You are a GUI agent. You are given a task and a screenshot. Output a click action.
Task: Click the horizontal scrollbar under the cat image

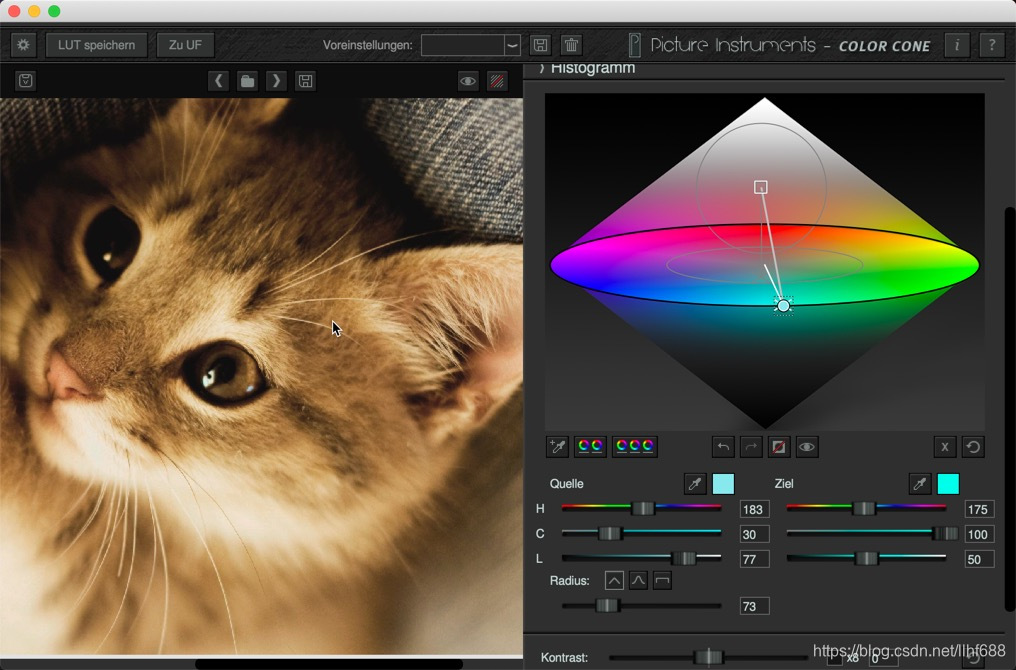pos(329,664)
